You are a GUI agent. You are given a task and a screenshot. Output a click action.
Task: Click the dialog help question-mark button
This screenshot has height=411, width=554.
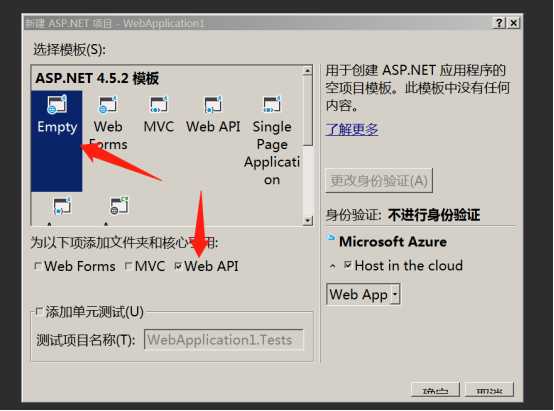point(499,23)
